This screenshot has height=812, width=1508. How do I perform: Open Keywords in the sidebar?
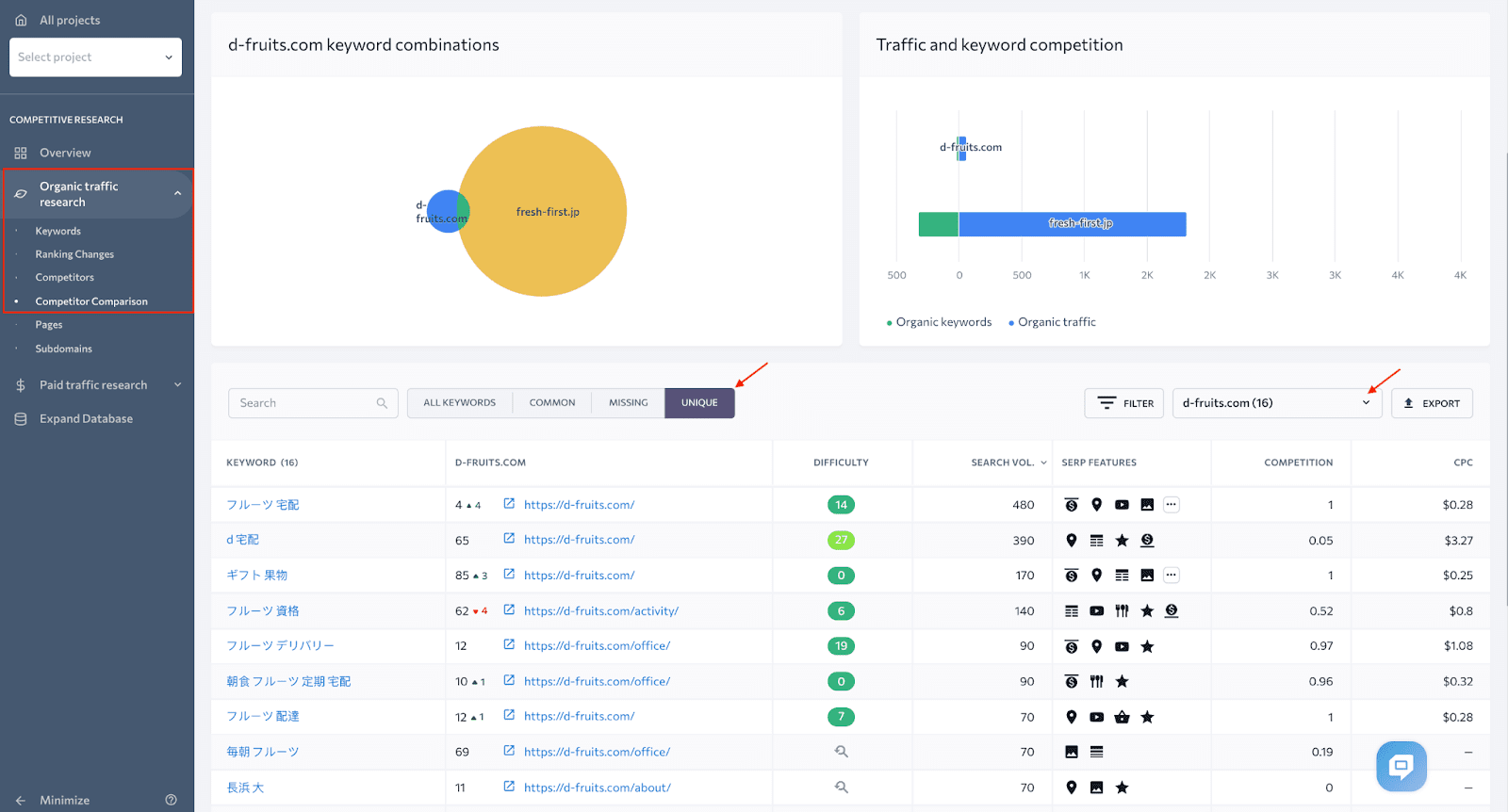(58, 231)
